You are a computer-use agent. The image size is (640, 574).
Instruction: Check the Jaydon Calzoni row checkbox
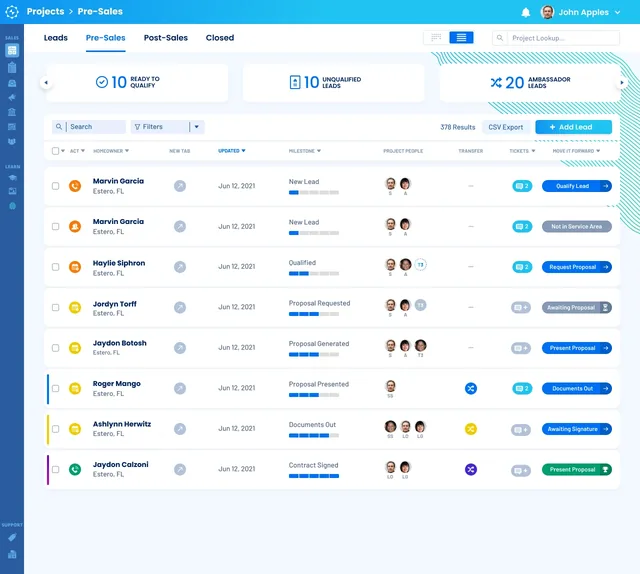(56, 469)
